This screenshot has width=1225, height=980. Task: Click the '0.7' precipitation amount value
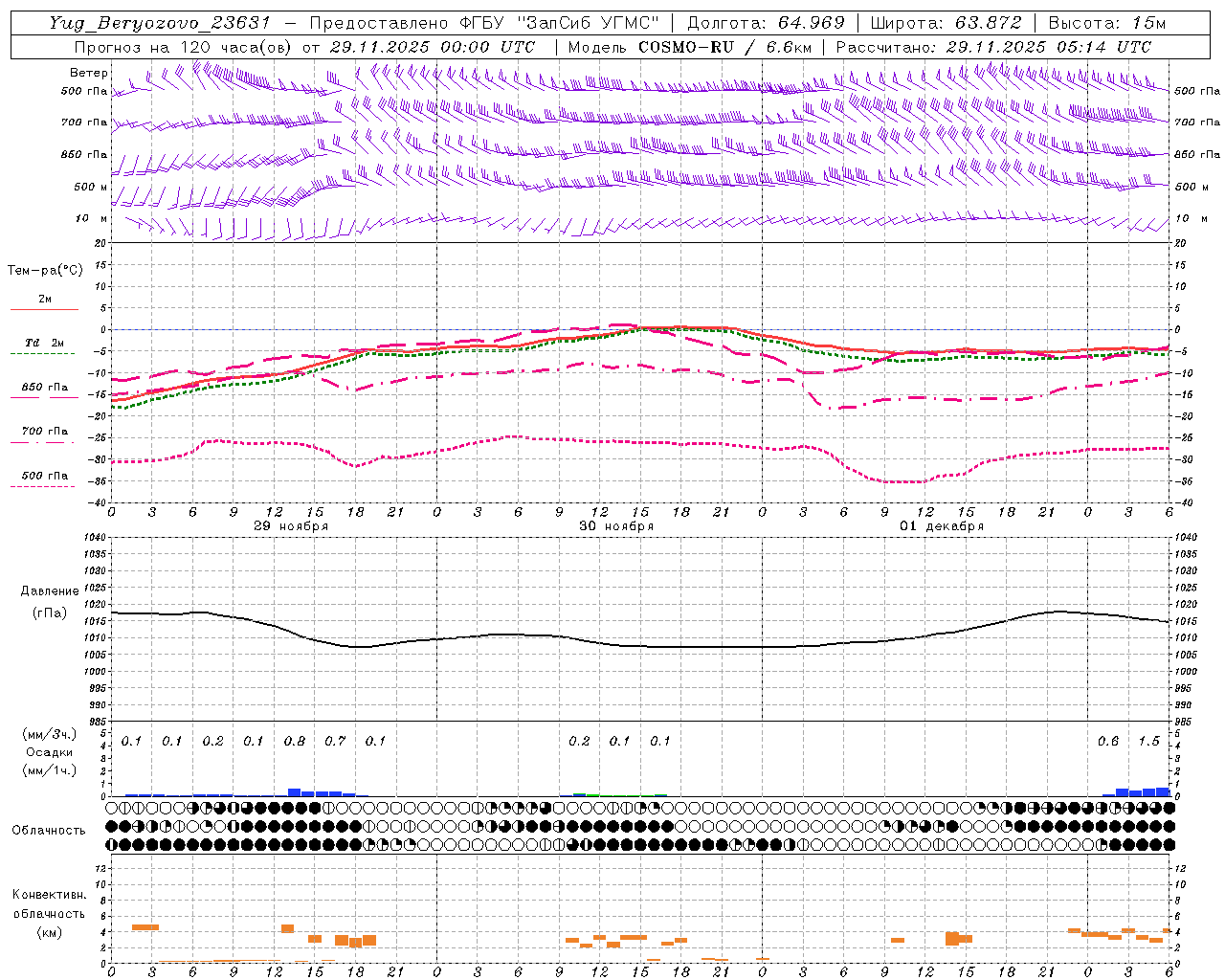pos(335,742)
